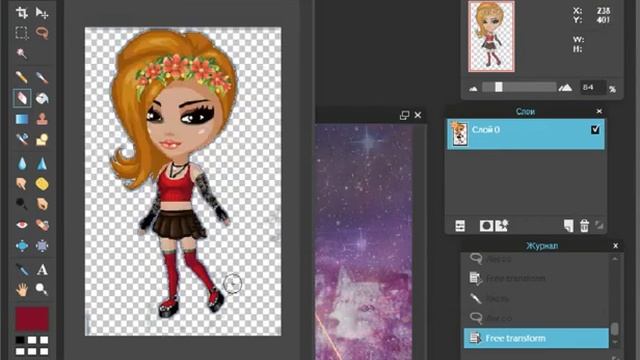Select the Color Replace tool
640x360 pixels.
[22, 139]
